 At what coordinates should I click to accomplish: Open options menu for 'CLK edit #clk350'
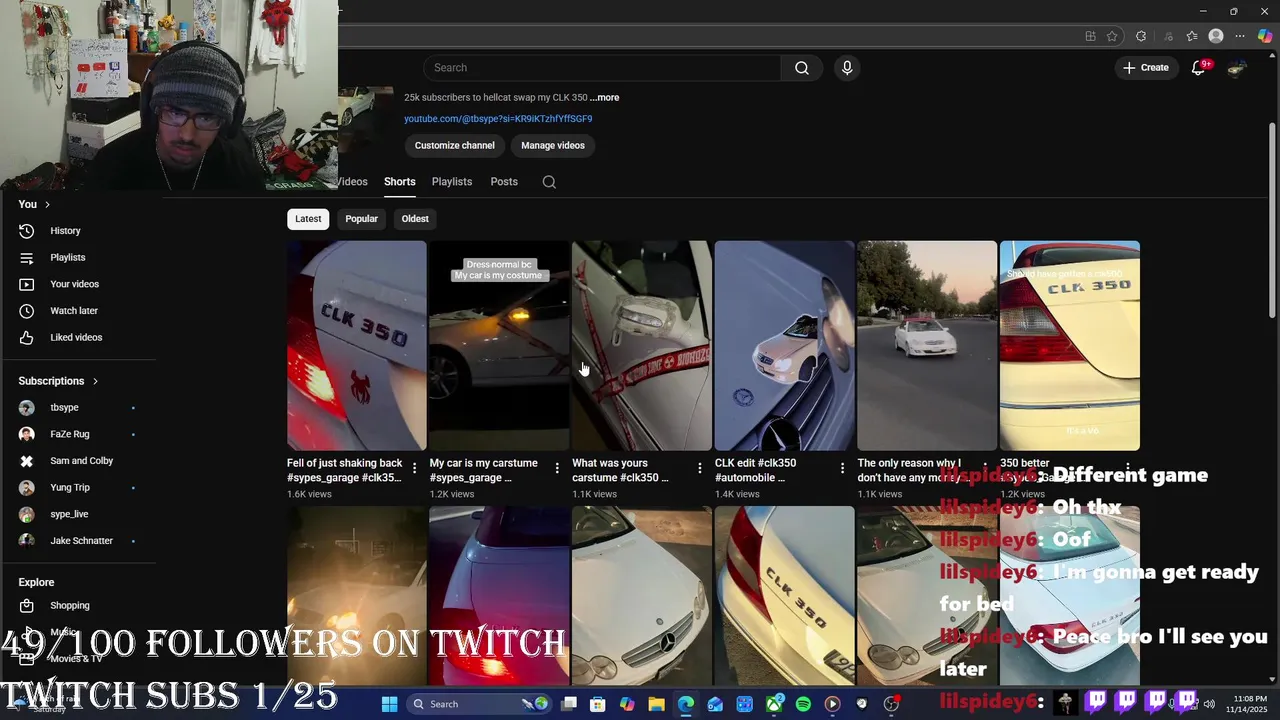[842, 468]
